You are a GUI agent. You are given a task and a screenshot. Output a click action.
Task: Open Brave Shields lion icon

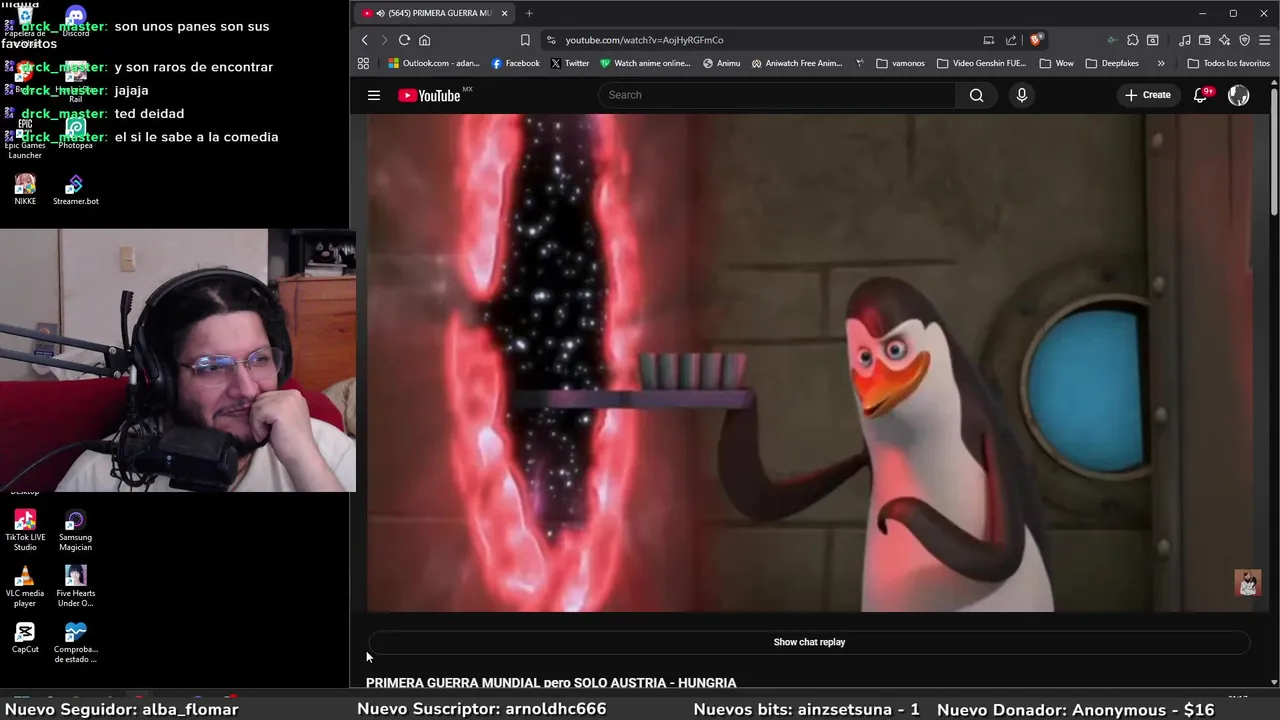[1036, 40]
